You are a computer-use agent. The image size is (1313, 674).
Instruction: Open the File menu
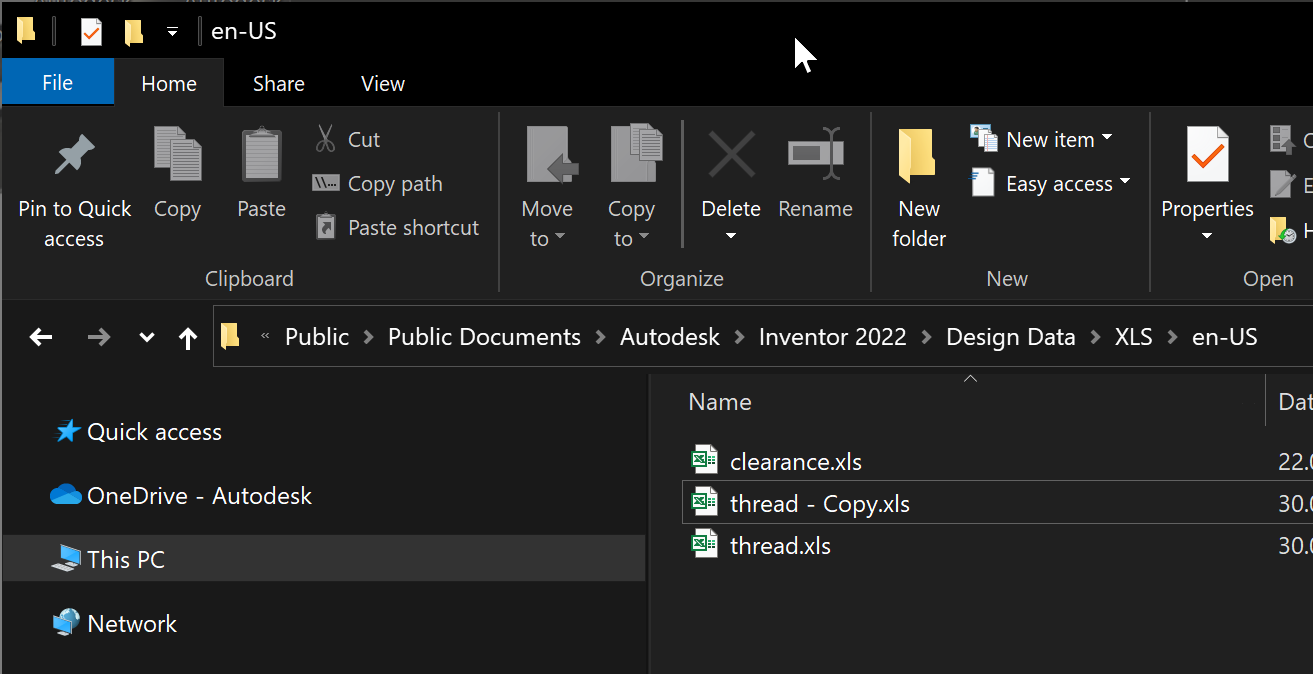[x=57, y=83]
